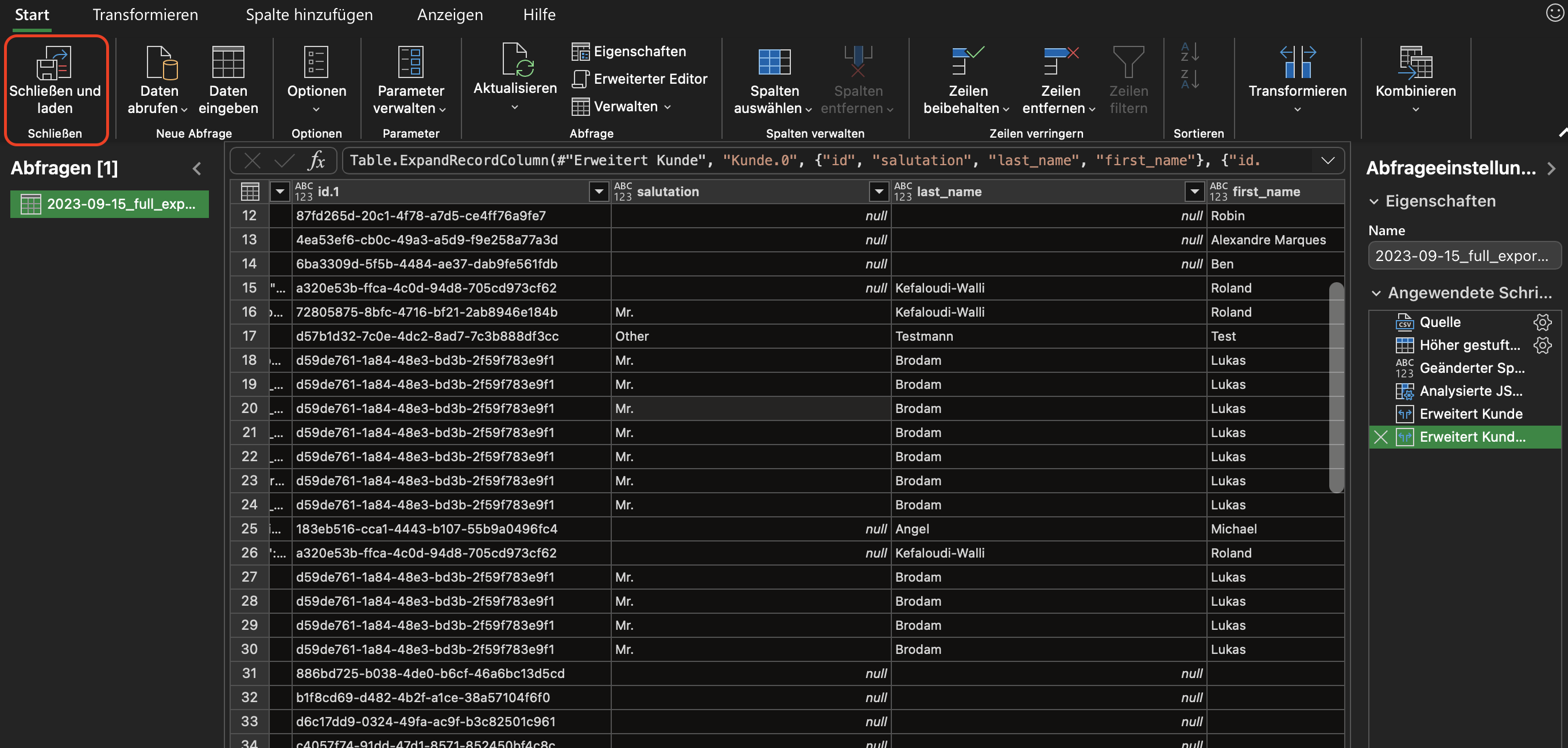Change data type of last_name column
Viewport: 1568px width, 748px height.
903,192
